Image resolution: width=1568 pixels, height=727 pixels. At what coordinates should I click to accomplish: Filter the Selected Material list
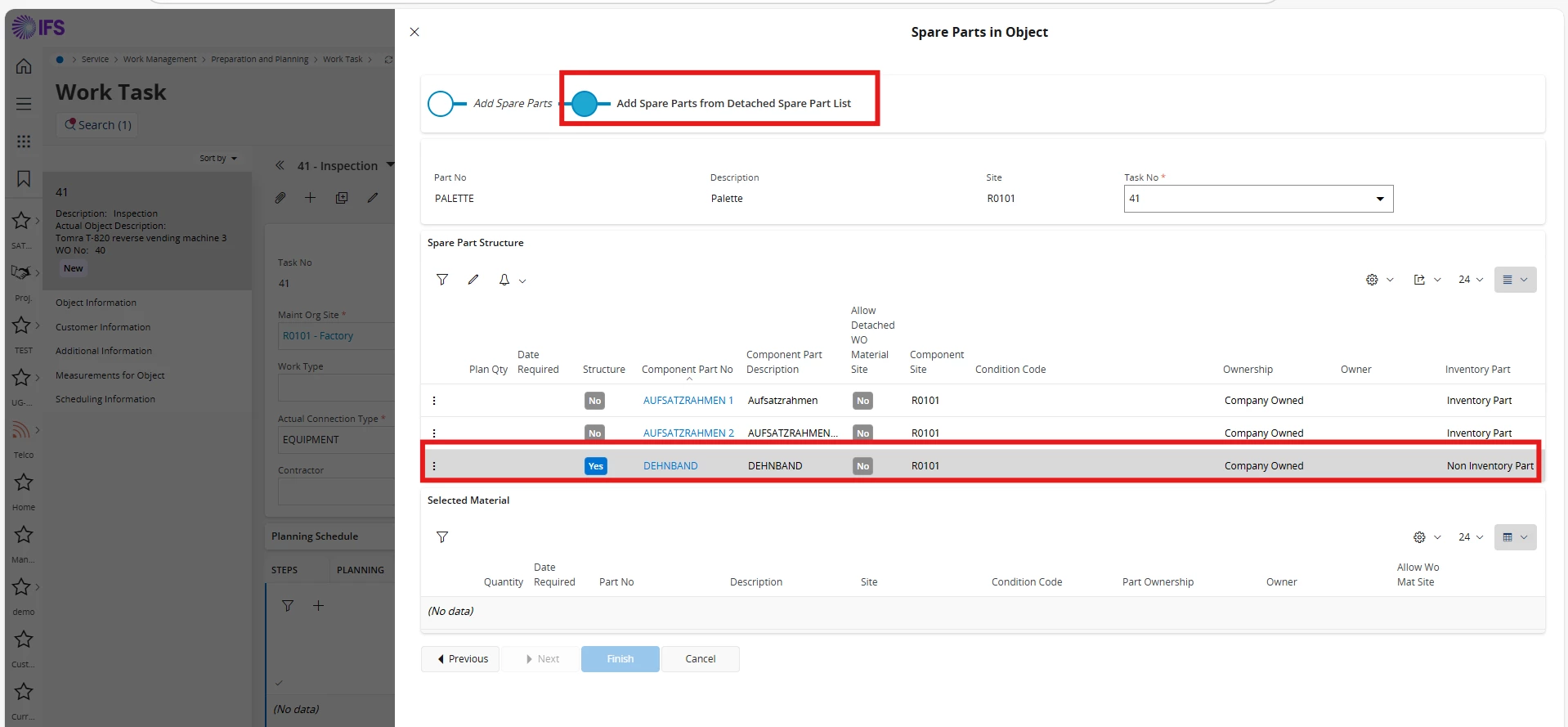[442, 537]
